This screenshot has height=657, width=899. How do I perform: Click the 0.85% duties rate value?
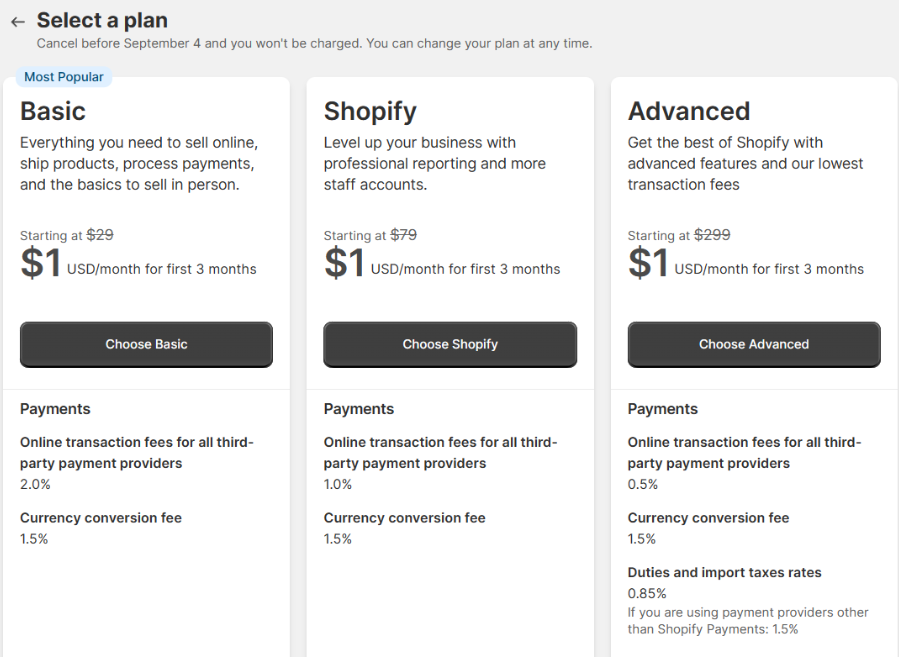pyautogui.click(x=647, y=593)
